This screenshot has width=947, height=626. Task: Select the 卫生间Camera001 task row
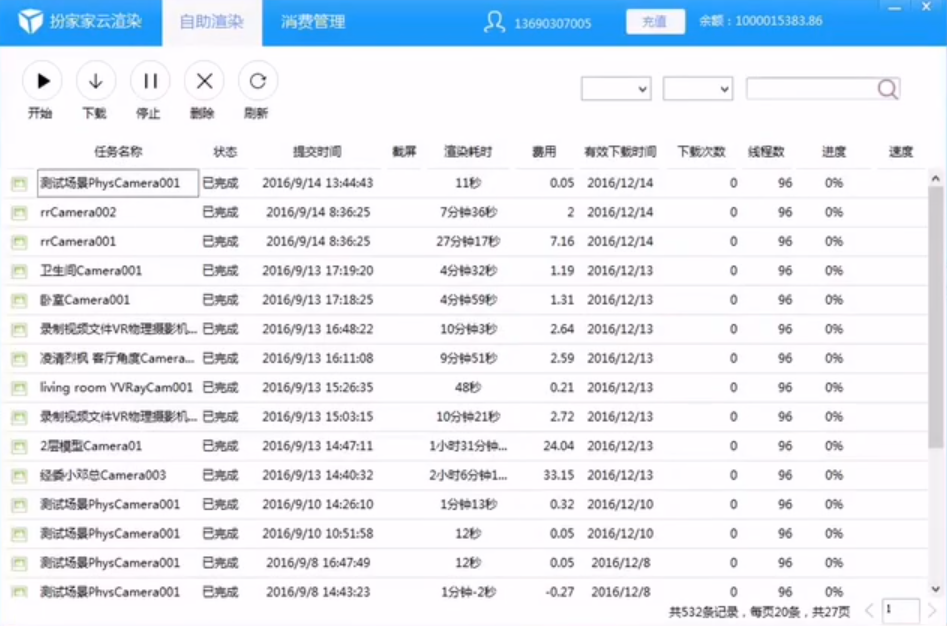tap(118, 270)
